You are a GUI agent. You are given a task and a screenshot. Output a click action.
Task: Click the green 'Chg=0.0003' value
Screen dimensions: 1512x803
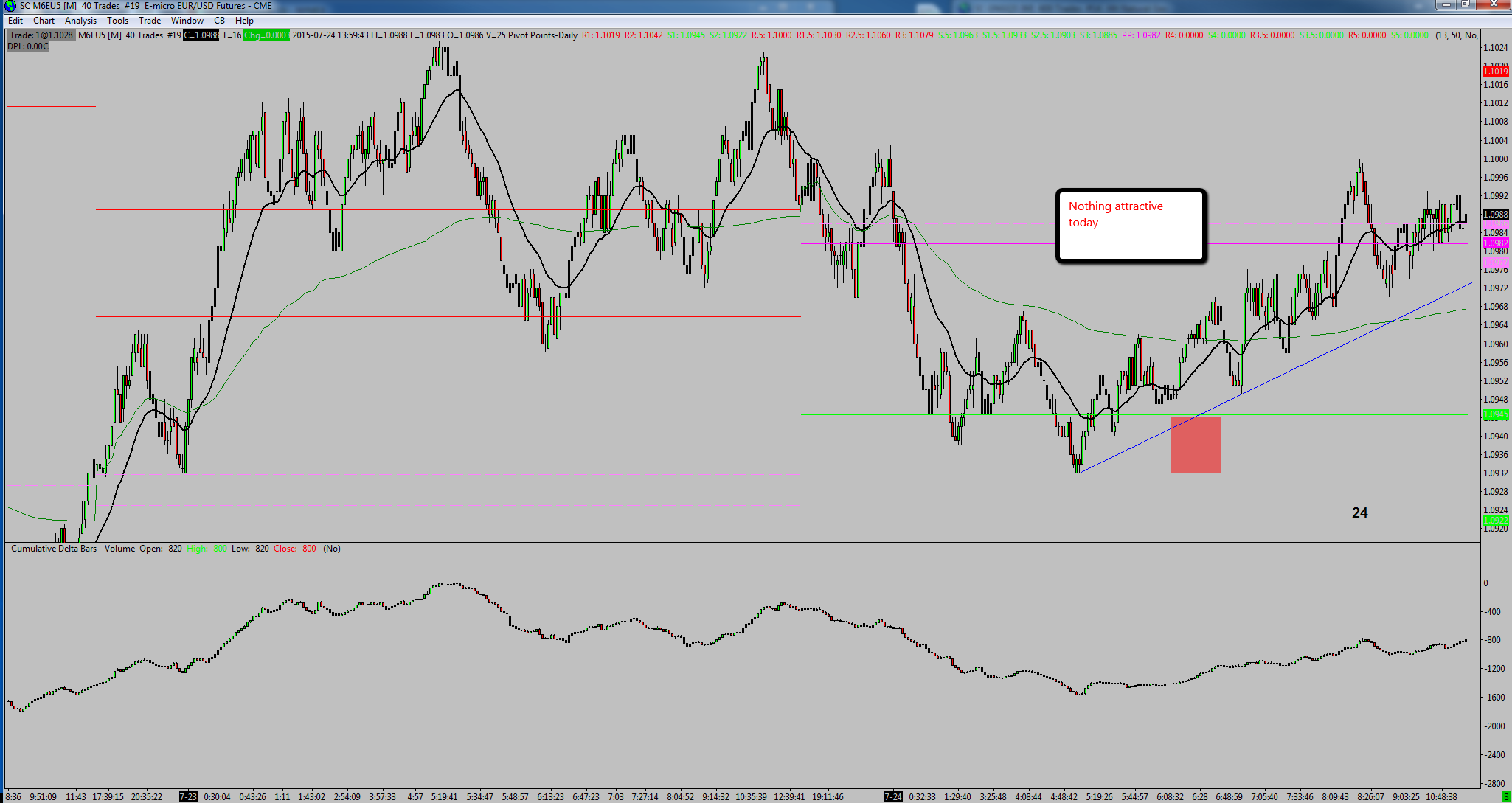click(x=266, y=35)
